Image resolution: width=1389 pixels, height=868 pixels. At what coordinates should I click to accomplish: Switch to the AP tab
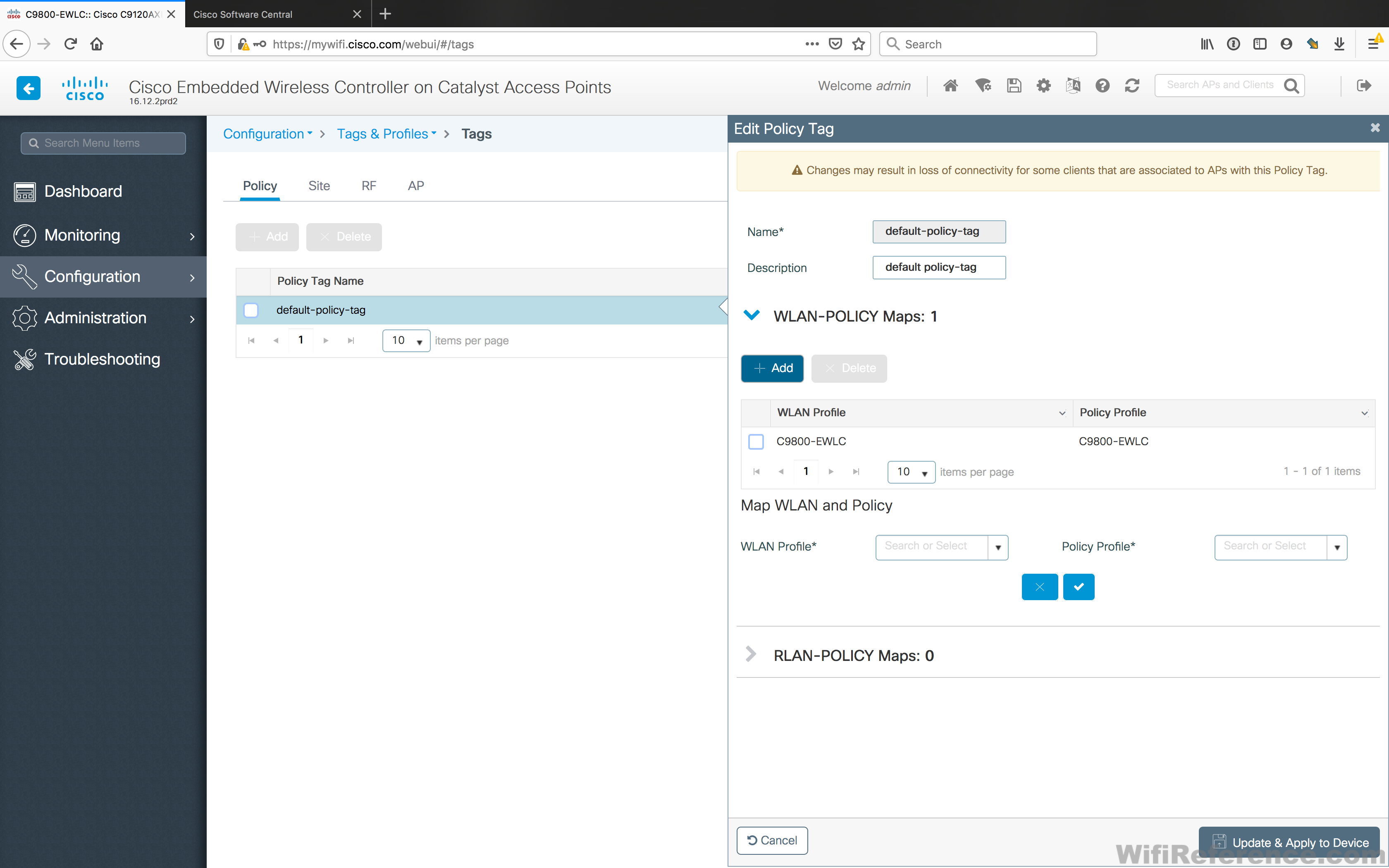pos(415,186)
